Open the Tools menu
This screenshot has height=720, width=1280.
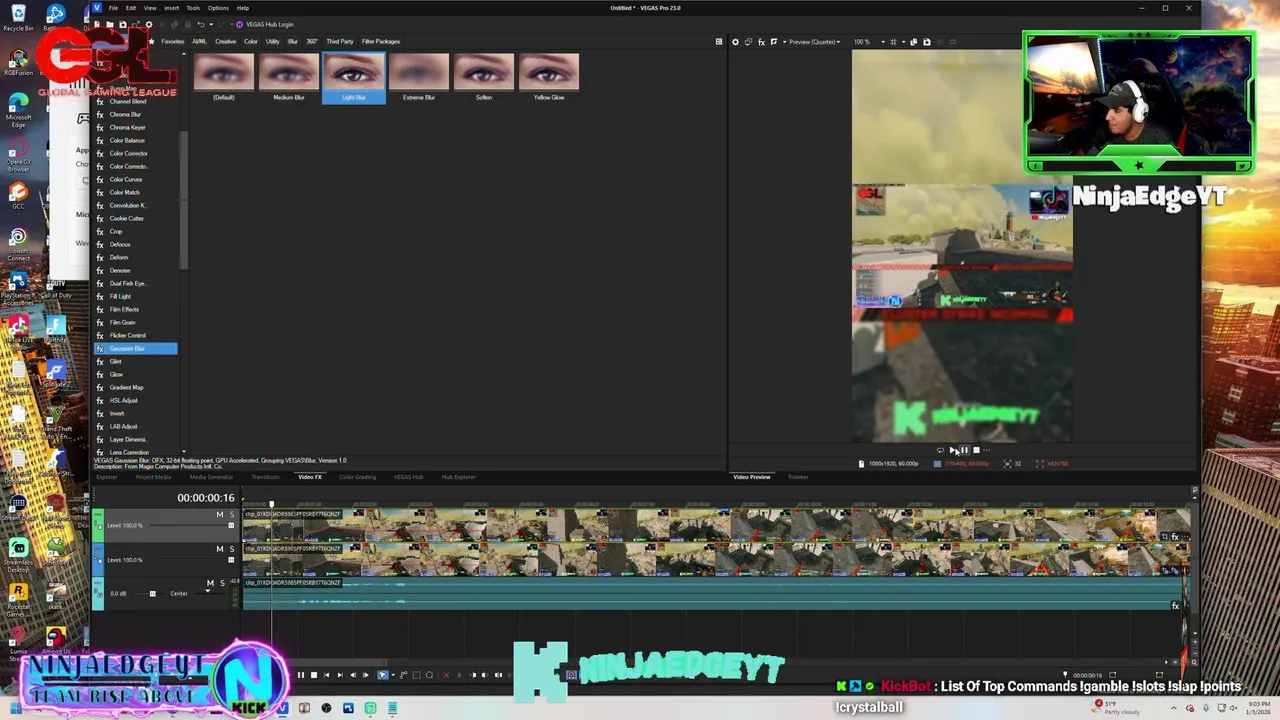[x=193, y=8]
